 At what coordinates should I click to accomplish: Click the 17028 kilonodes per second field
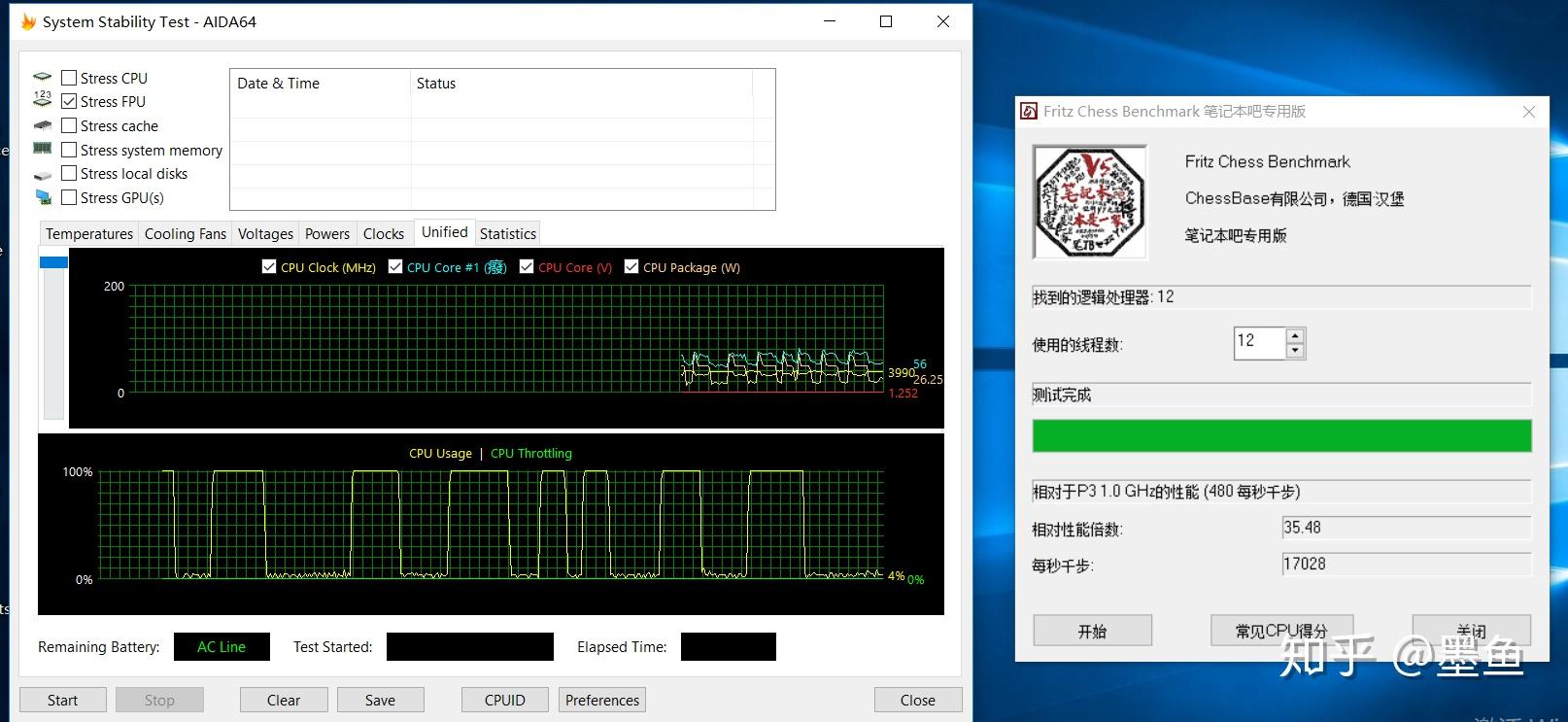coord(1407,564)
